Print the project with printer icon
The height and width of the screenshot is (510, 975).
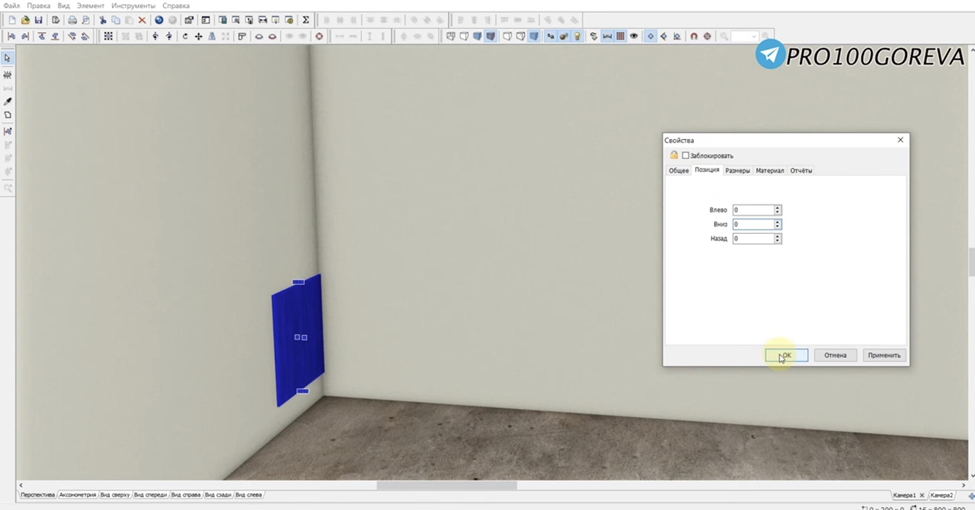coord(72,20)
